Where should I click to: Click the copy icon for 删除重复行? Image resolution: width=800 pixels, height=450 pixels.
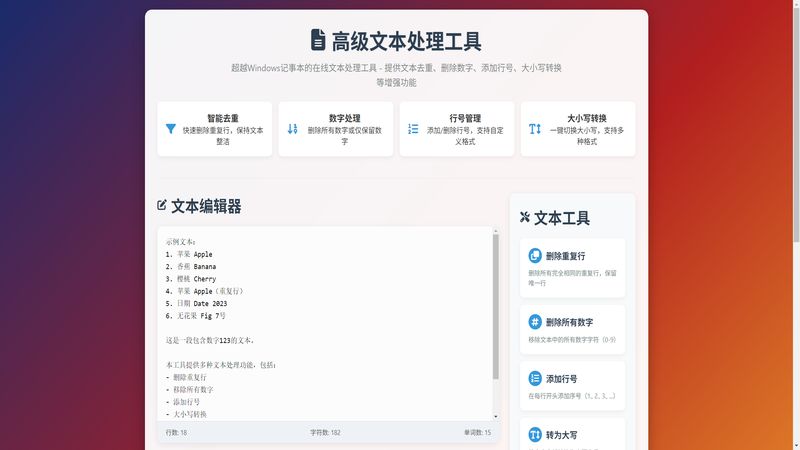coord(535,255)
